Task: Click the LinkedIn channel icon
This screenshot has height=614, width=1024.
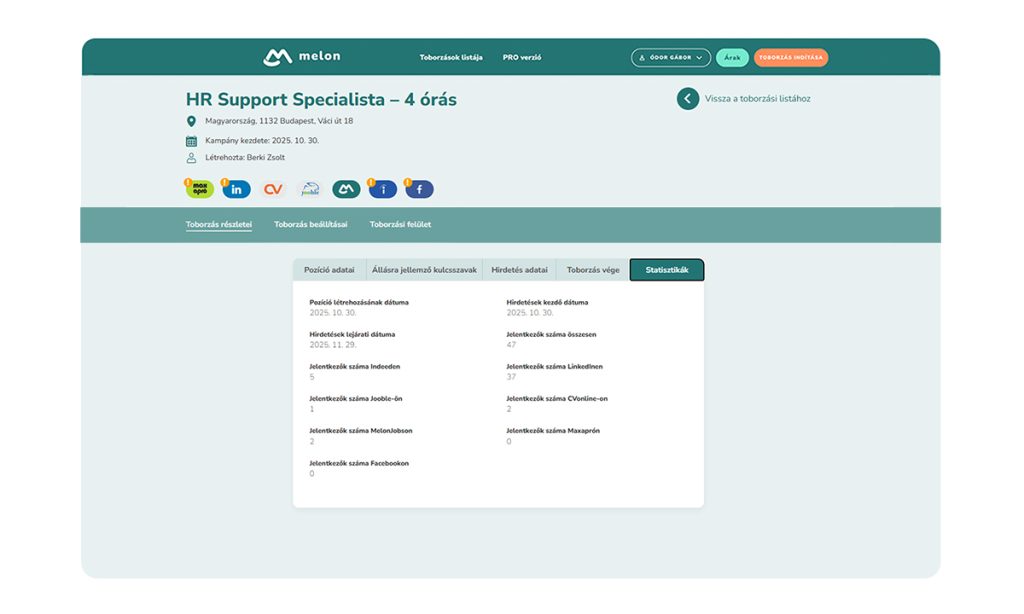Action: [237, 189]
